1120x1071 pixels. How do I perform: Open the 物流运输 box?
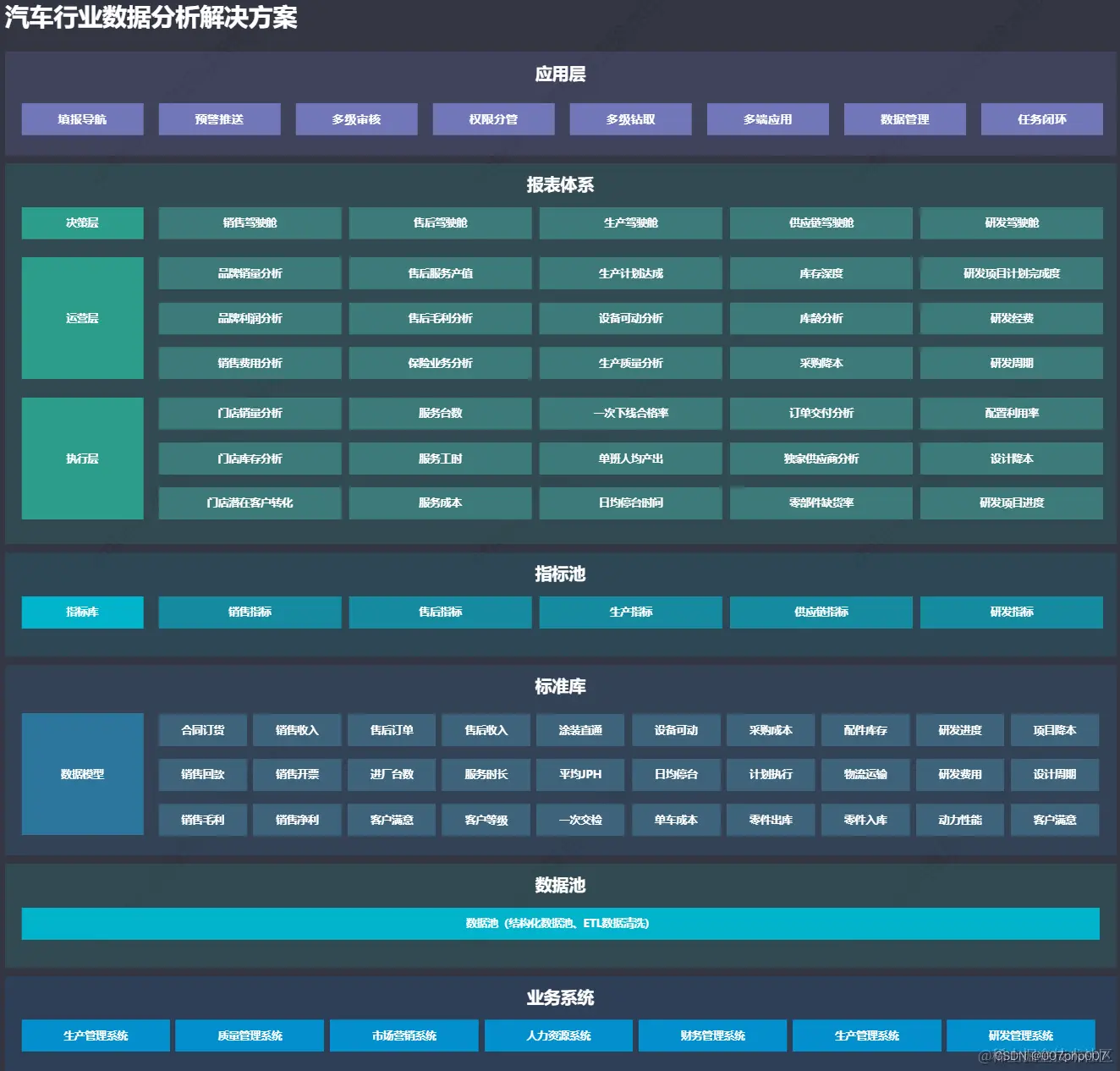point(865,774)
